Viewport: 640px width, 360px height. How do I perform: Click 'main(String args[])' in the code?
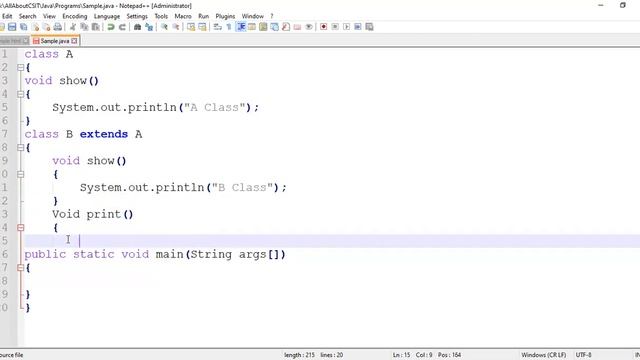[220, 254]
